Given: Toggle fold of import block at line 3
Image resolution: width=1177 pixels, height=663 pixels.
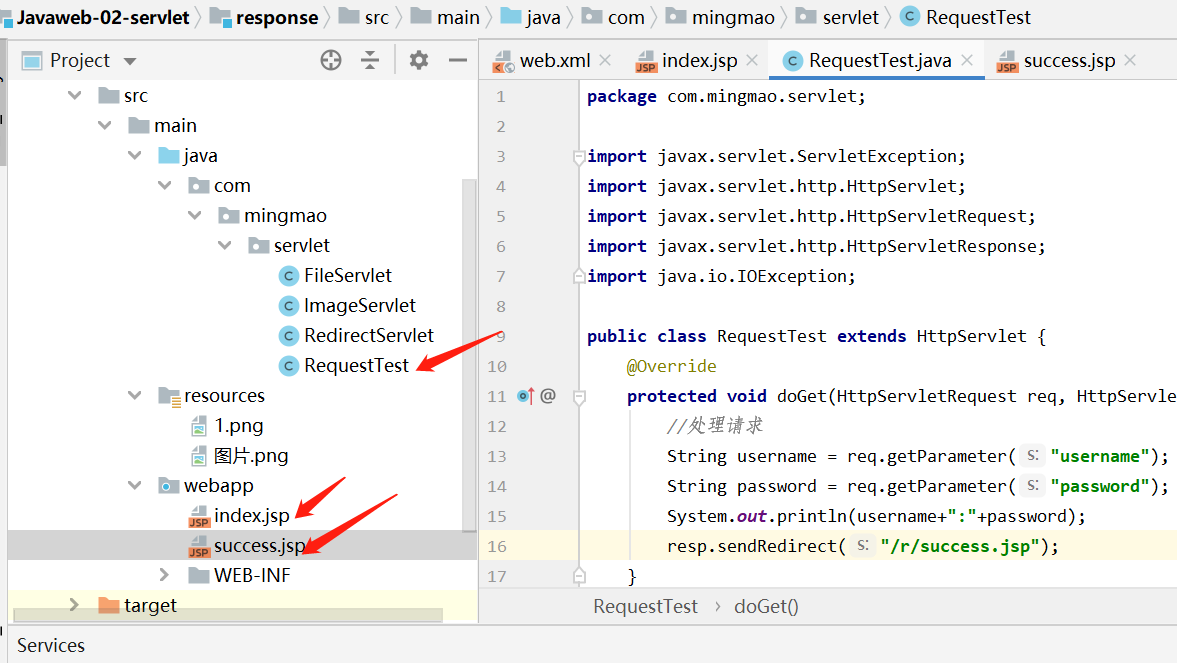Looking at the screenshot, I should click(578, 157).
